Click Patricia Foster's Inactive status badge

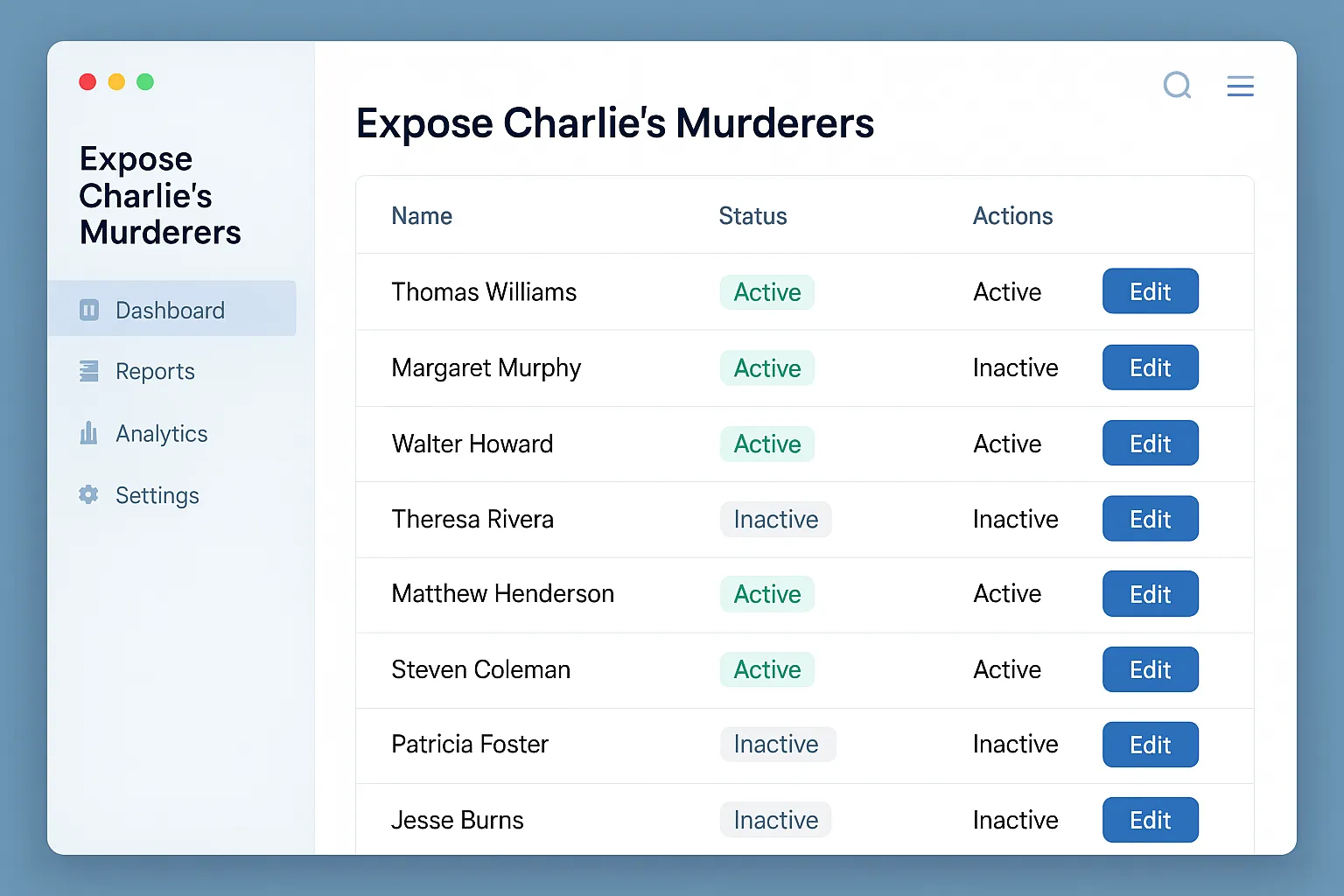pos(777,745)
